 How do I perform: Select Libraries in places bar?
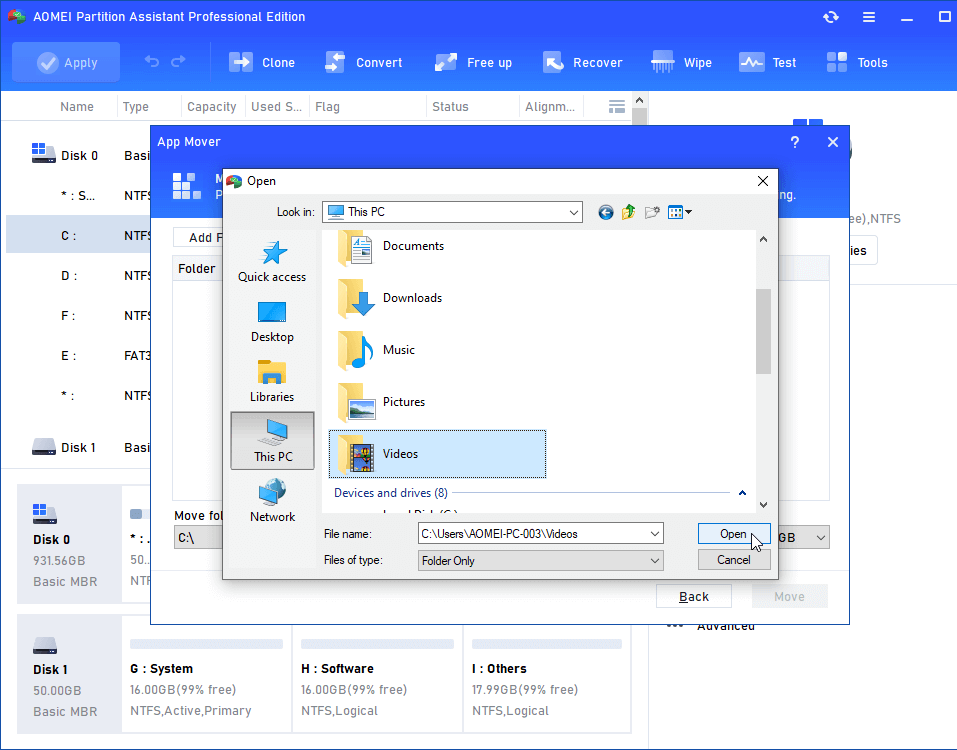tap(272, 381)
